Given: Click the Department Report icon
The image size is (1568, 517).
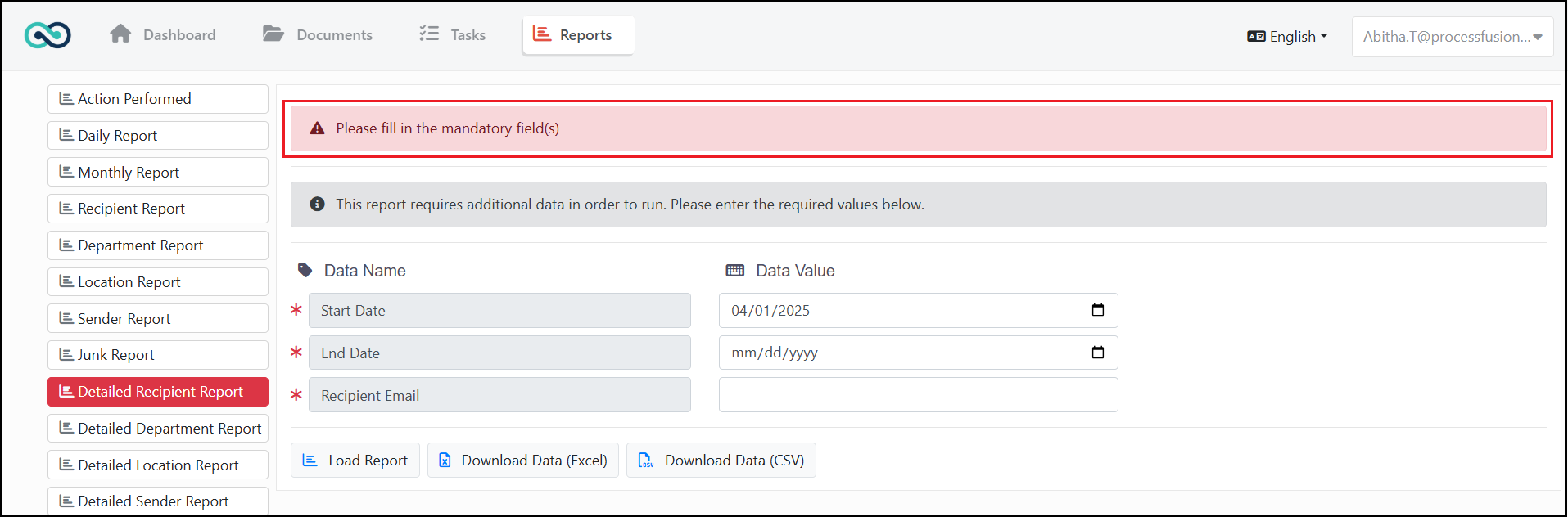Looking at the screenshot, I should [66, 245].
